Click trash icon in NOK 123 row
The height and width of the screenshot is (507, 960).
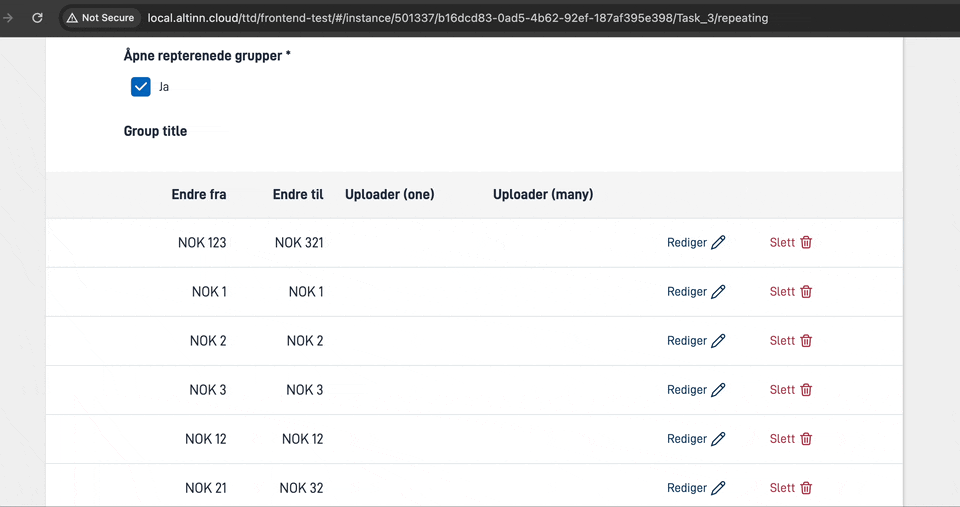pyautogui.click(x=806, y=242)
